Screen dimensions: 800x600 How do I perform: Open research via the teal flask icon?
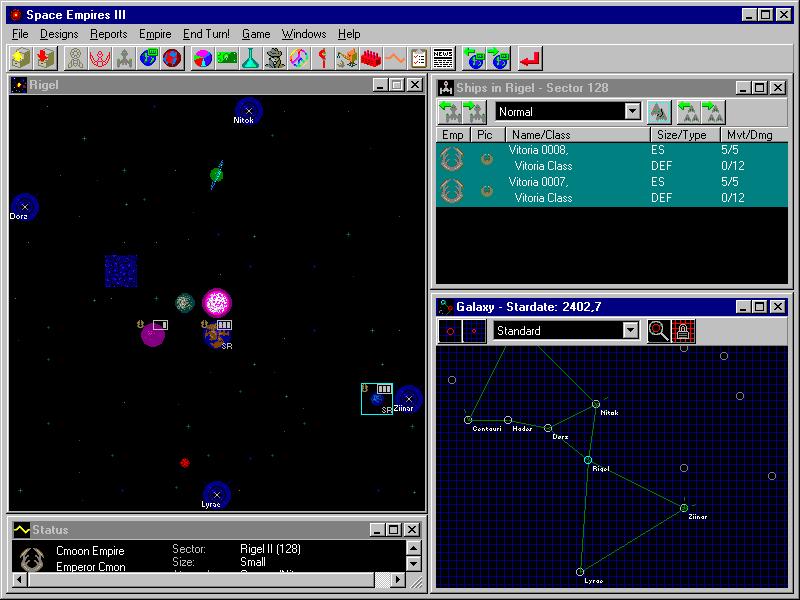tap(251, 59)
